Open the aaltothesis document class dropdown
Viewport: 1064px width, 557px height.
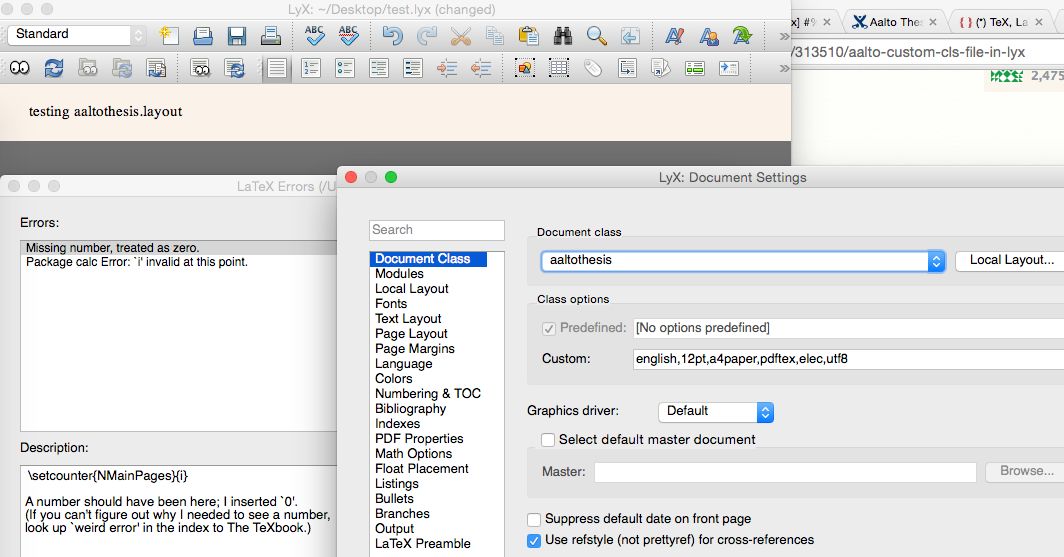[x=742, y=261]
